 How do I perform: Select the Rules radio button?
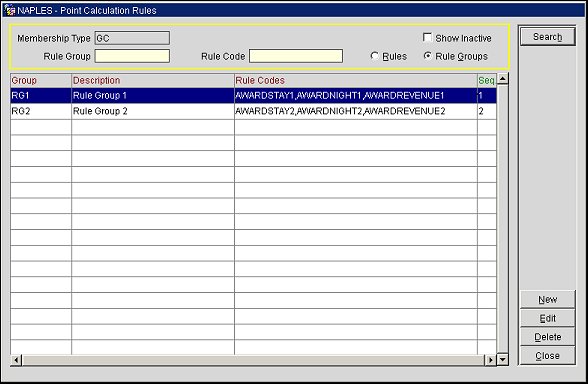click(374, 56)
